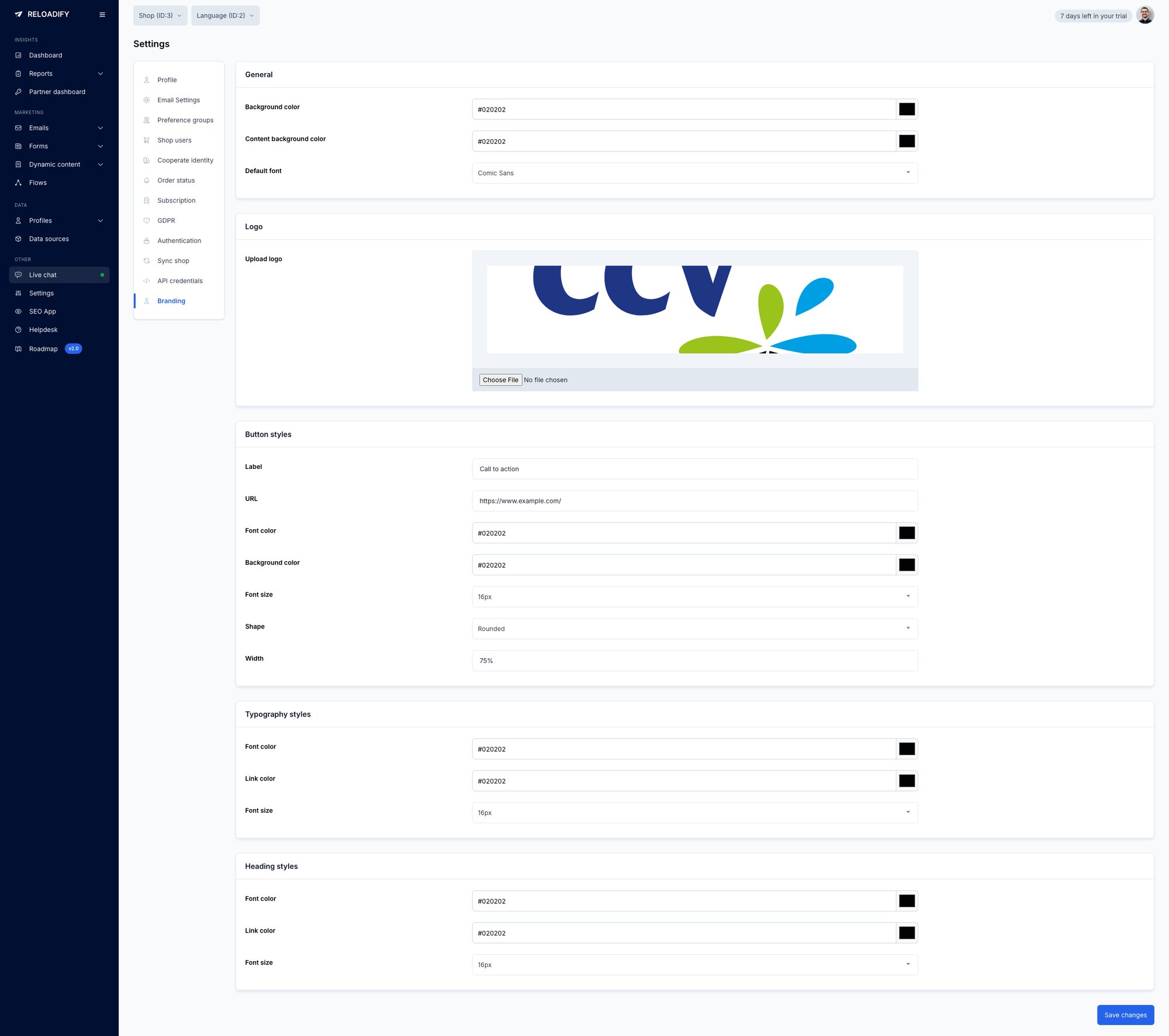Select the Flows icon in the sidebar

(37, 182)
